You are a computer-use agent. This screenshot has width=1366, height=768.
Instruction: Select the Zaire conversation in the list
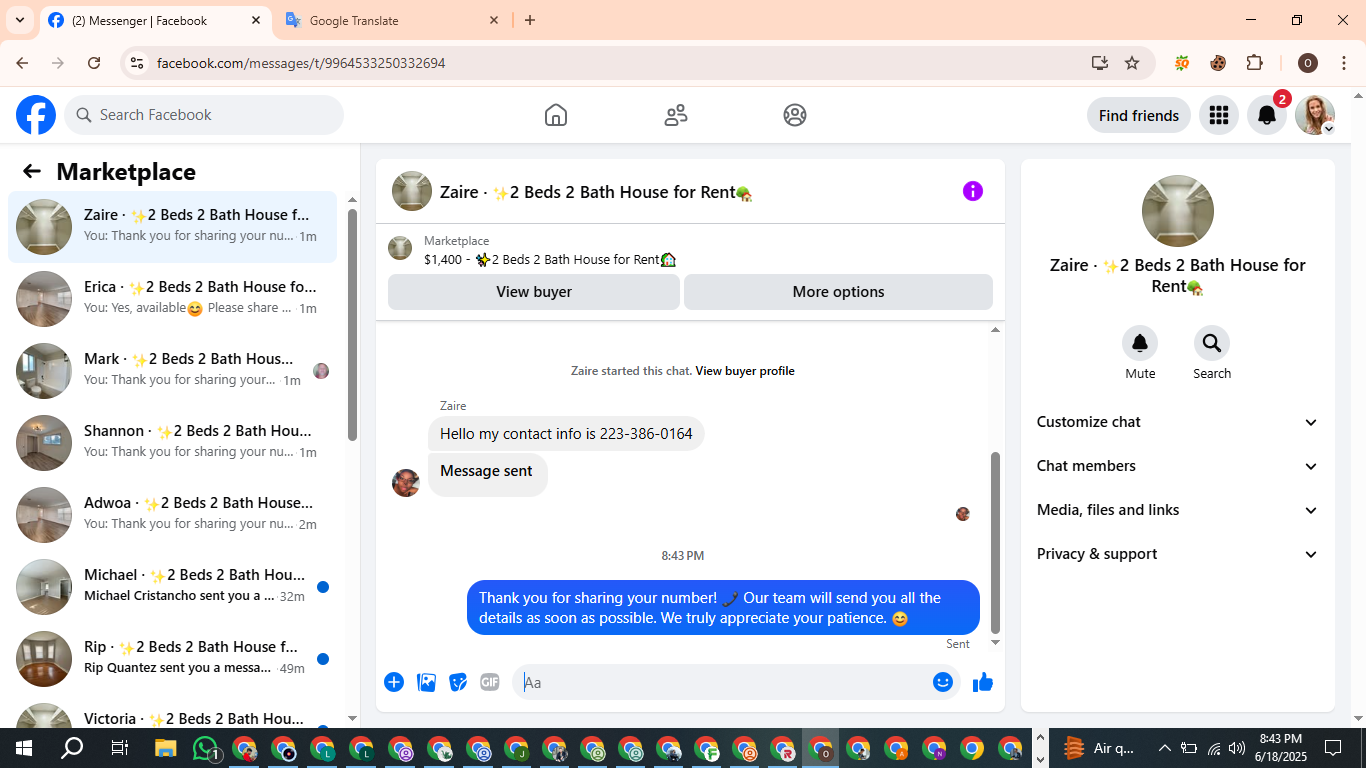[x=172, y=227]
